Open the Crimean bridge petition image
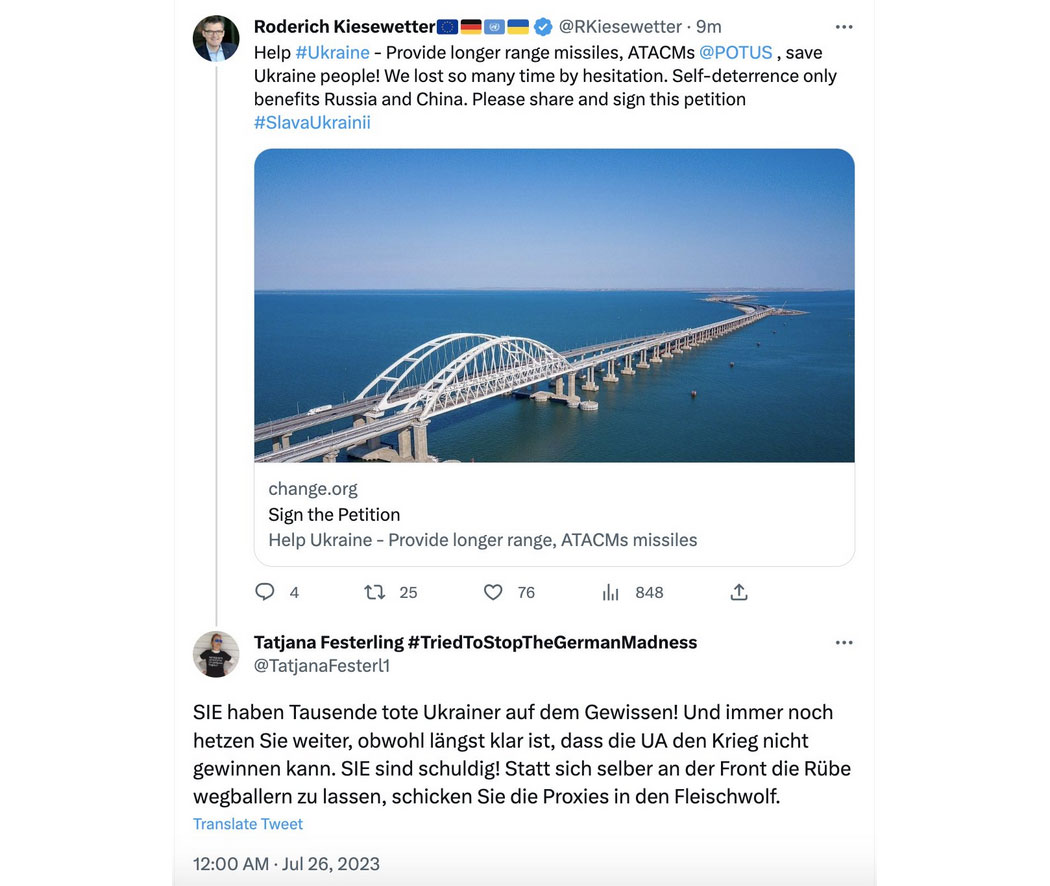 point(554,305)
